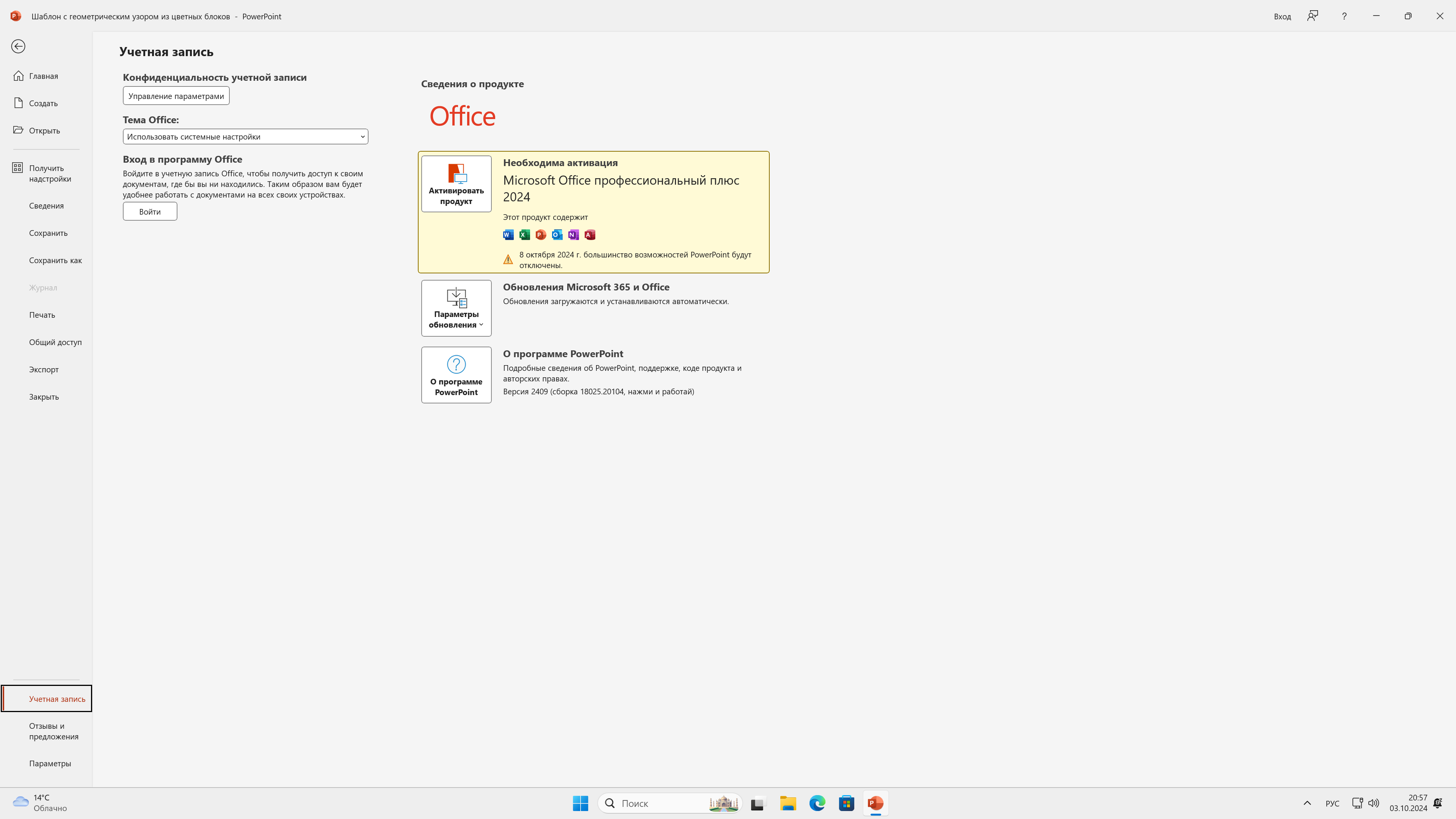This screenshot has width=1456, height=819.
Task: Open Help with the question mark icon
Action: pos(1344,16)
